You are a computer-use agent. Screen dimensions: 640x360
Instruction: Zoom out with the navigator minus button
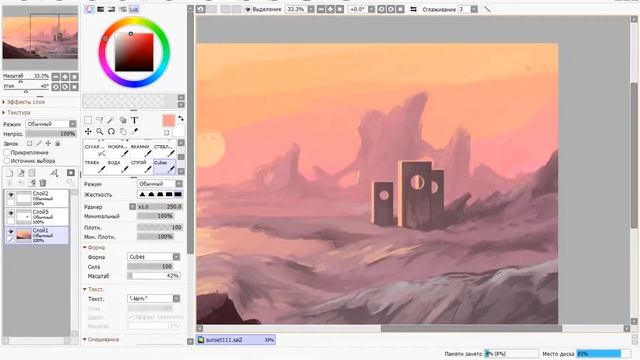point(56,77)
